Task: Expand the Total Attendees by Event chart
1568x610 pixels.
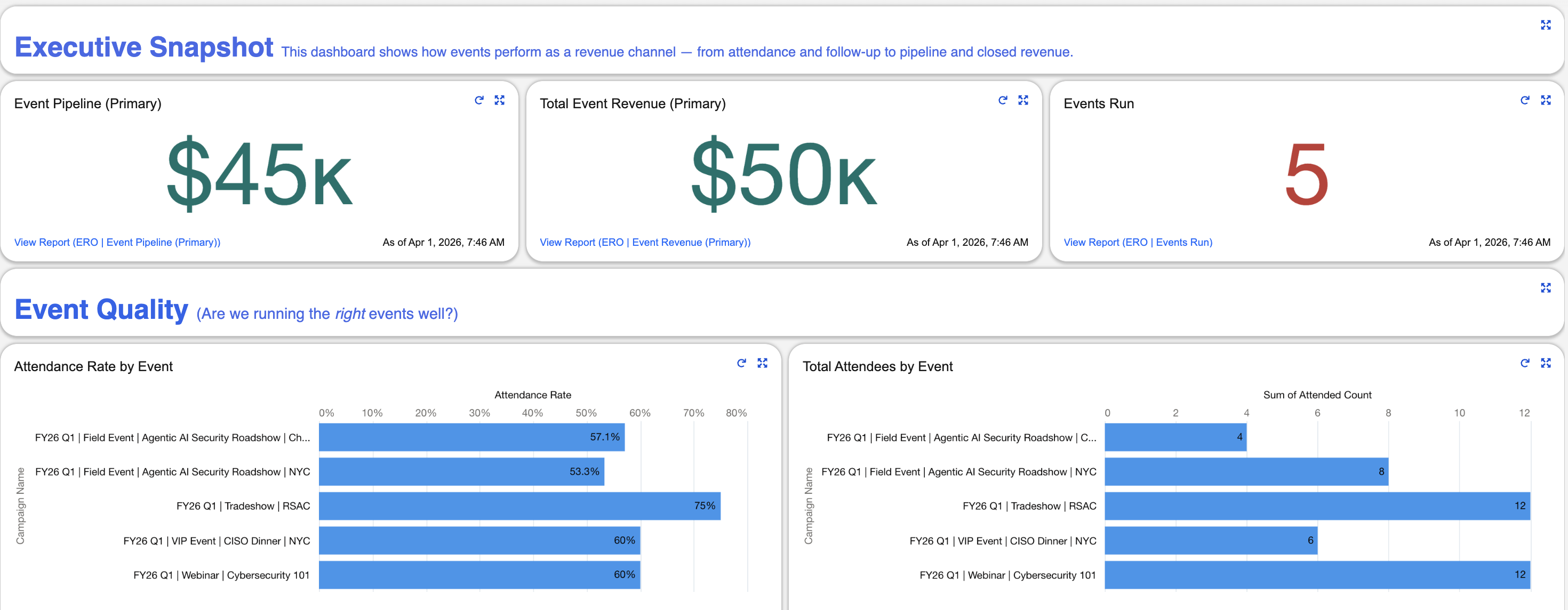Action: [x=1547, y=364]
